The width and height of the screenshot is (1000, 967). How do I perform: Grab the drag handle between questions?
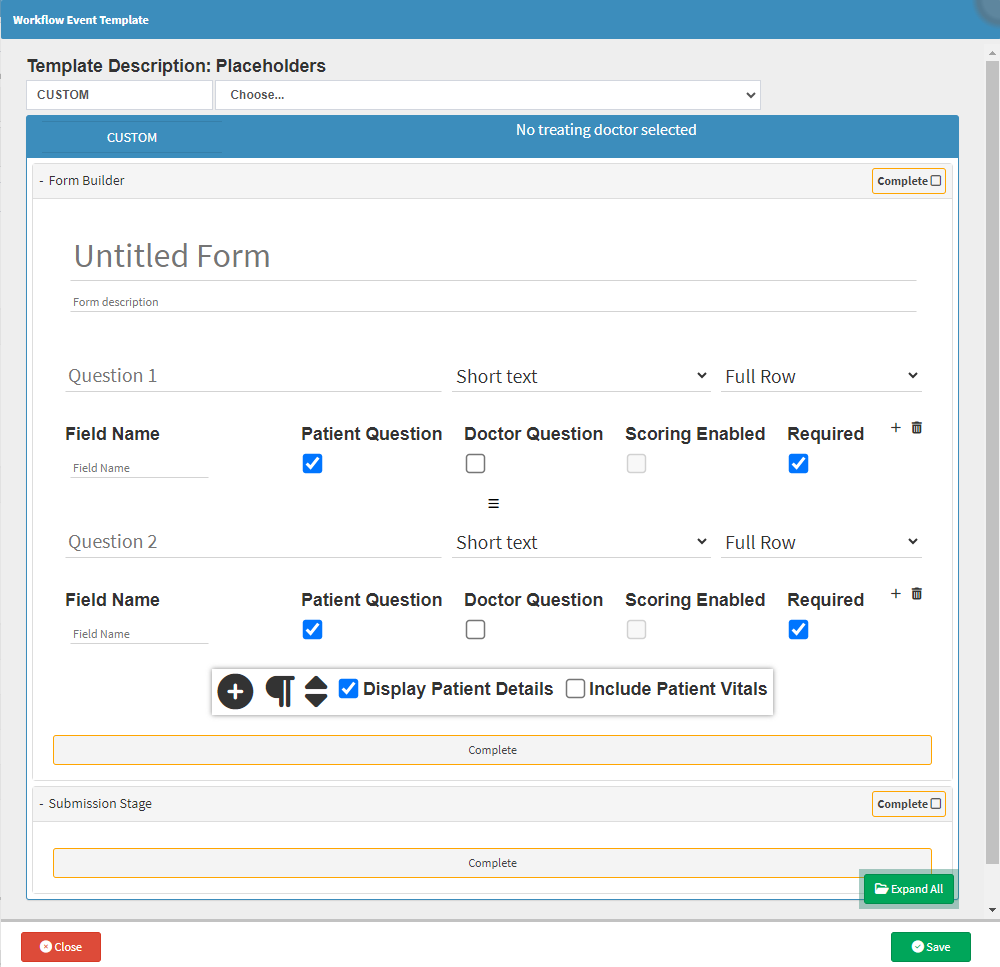[x=493, y=504]
